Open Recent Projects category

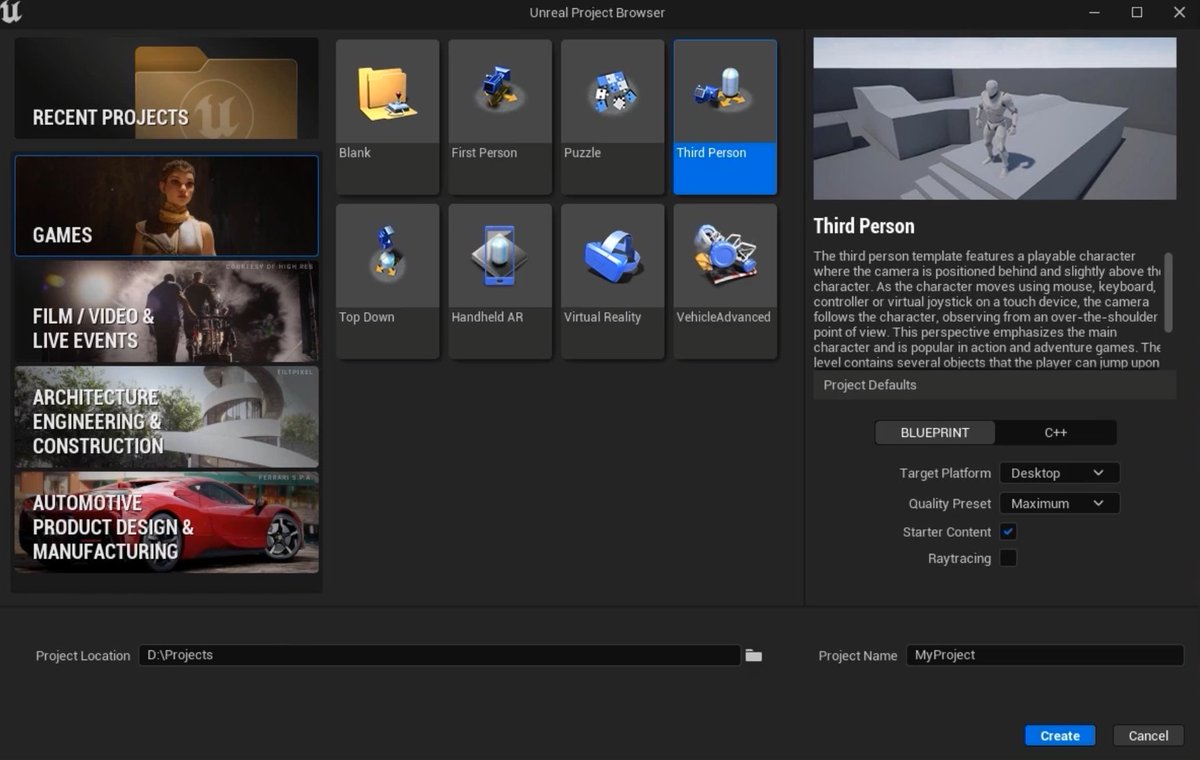point(166,88)
